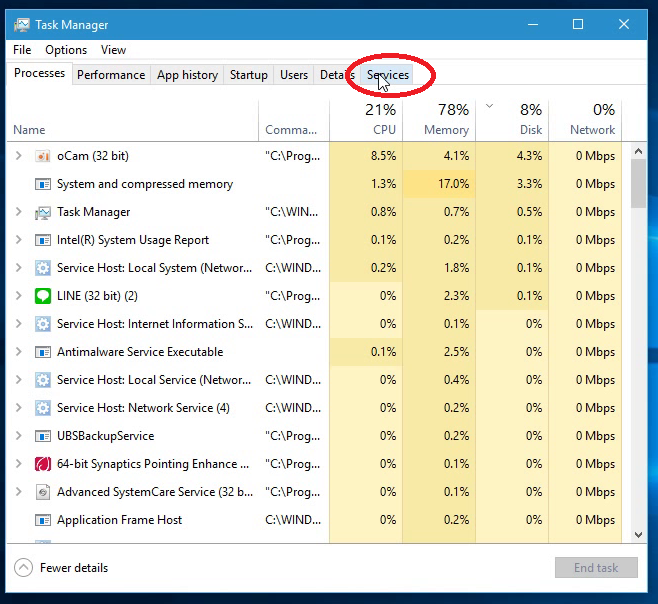658x604 pixels.
Task: Sort by the Memory column header
Action: click(439, 121)
